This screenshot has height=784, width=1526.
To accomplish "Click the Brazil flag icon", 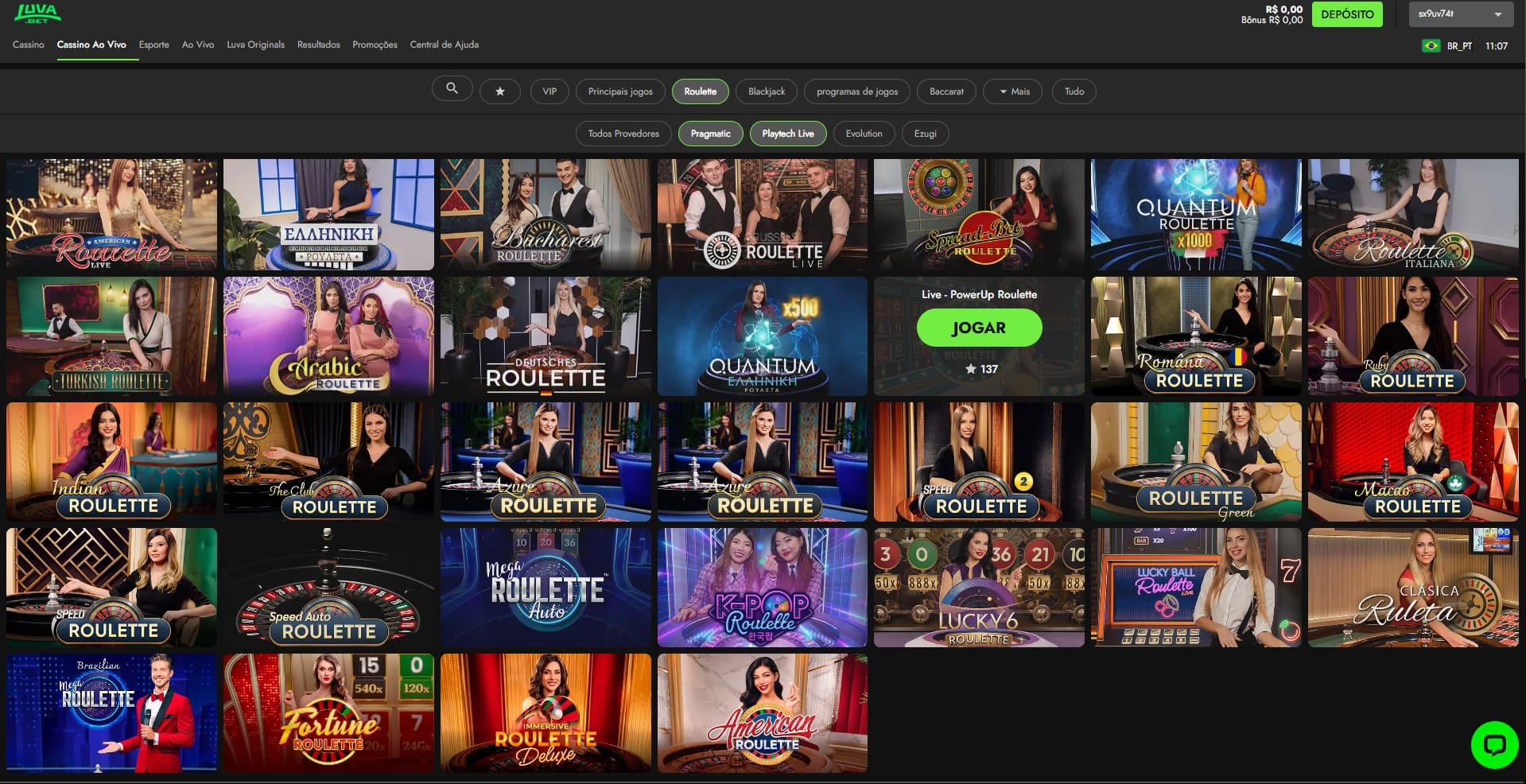I will point(1431,46).
